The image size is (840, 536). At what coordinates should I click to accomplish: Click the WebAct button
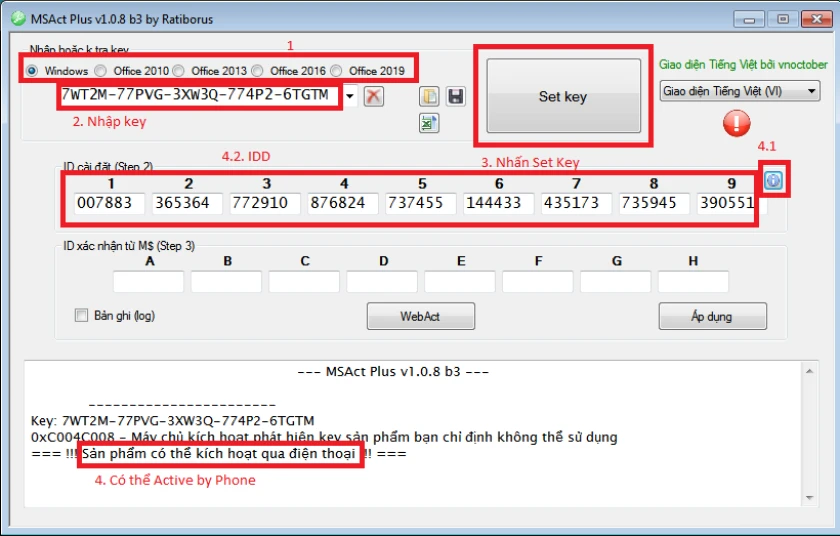pyautogui.click(x=421, y=316)
